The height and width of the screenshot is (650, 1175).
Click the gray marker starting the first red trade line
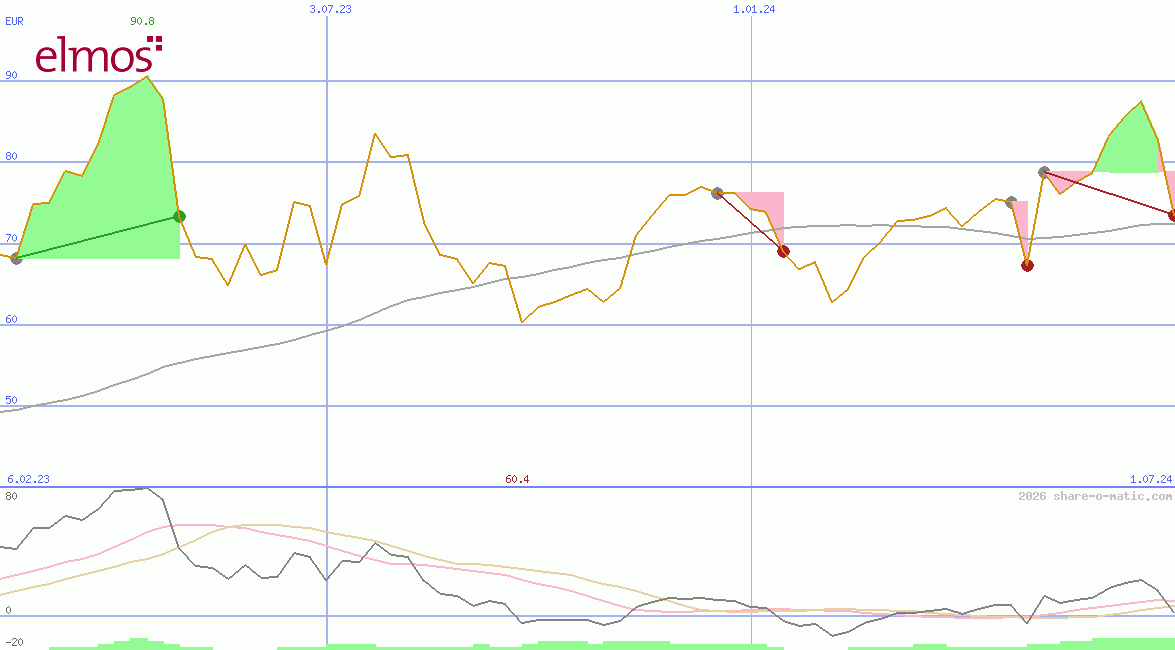717,193
